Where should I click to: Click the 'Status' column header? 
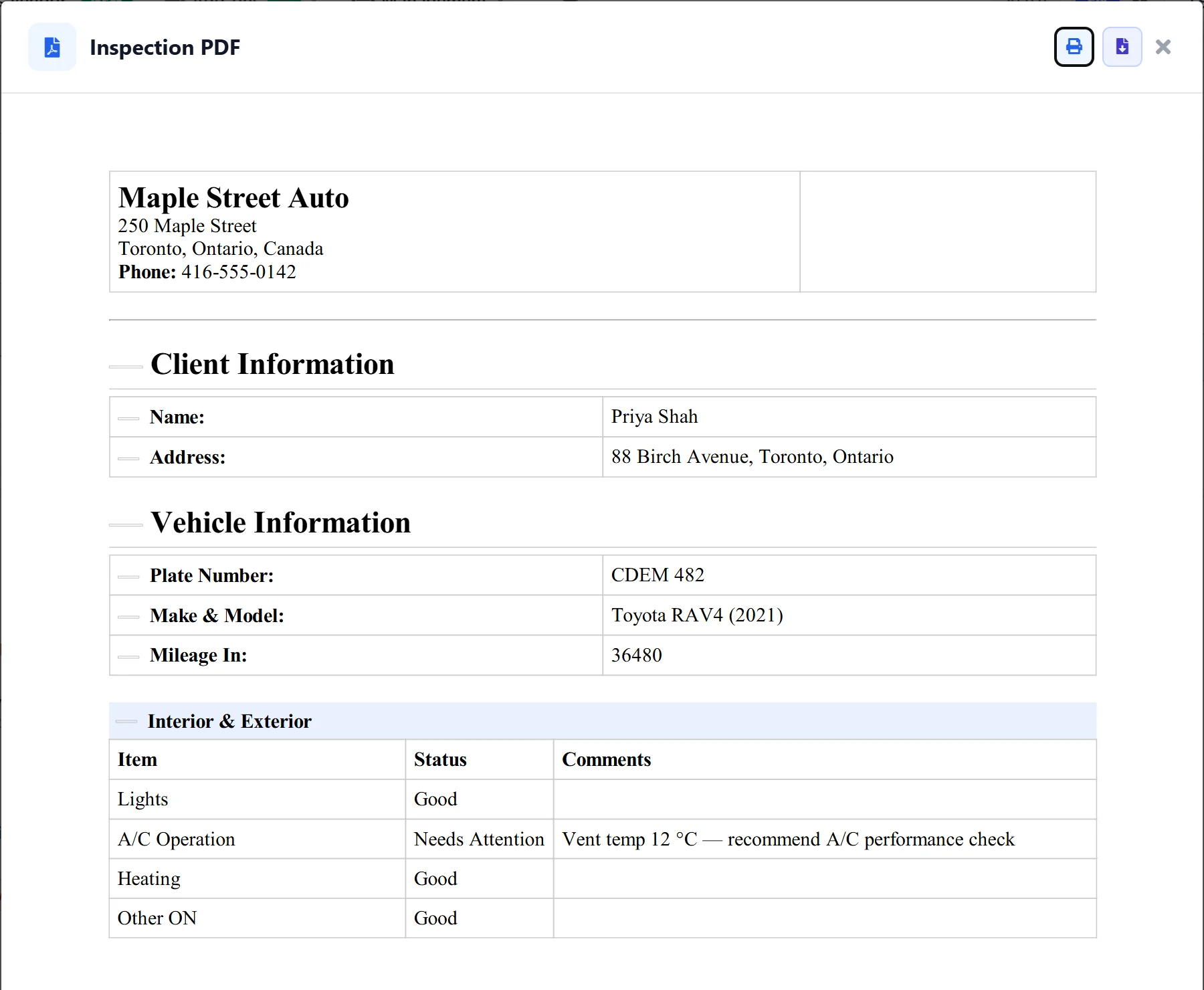click(x=480, y=760)
